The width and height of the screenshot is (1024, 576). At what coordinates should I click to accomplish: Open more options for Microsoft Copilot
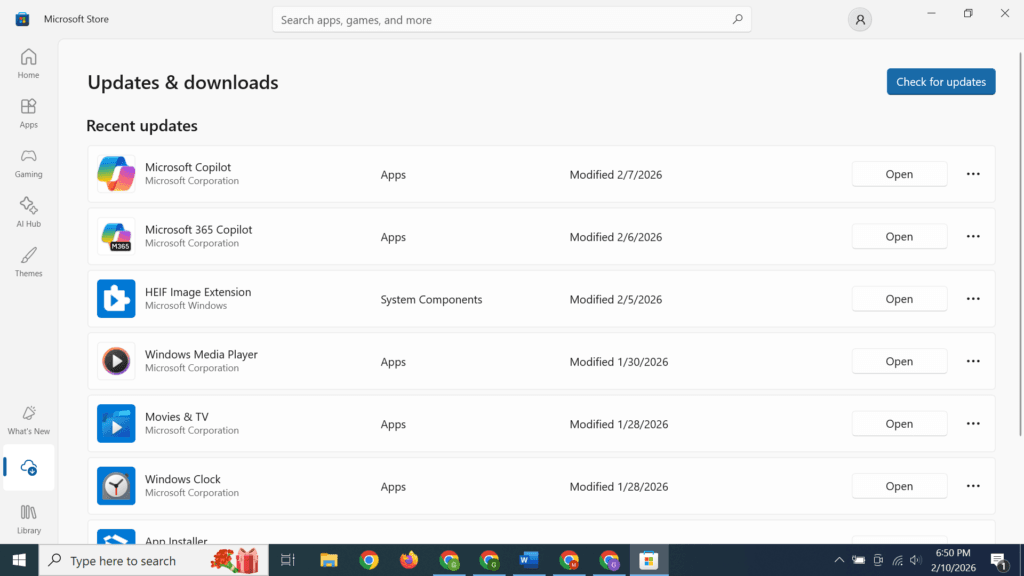tap(972, 173)
